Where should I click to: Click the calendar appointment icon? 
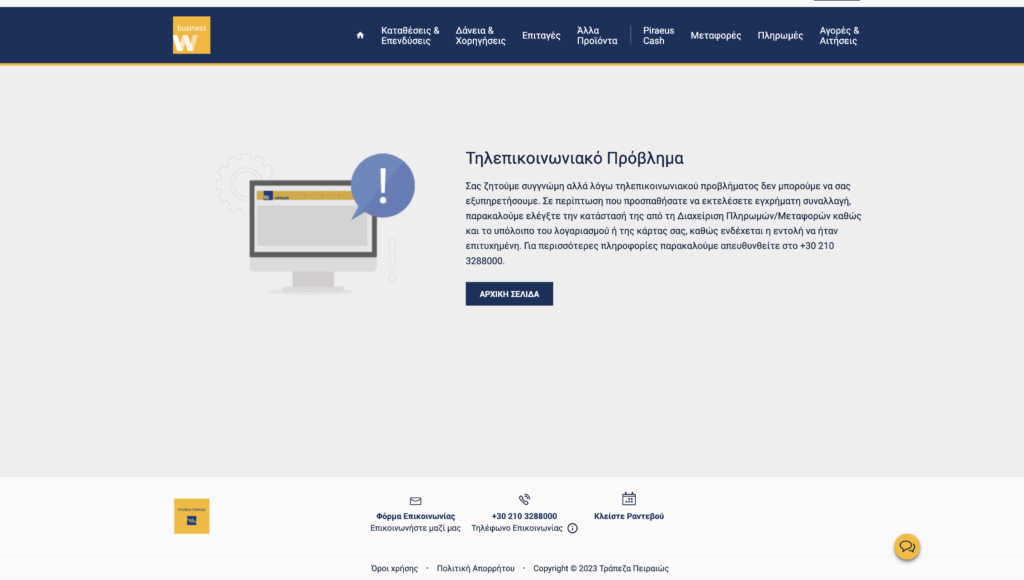pos(629,499)
